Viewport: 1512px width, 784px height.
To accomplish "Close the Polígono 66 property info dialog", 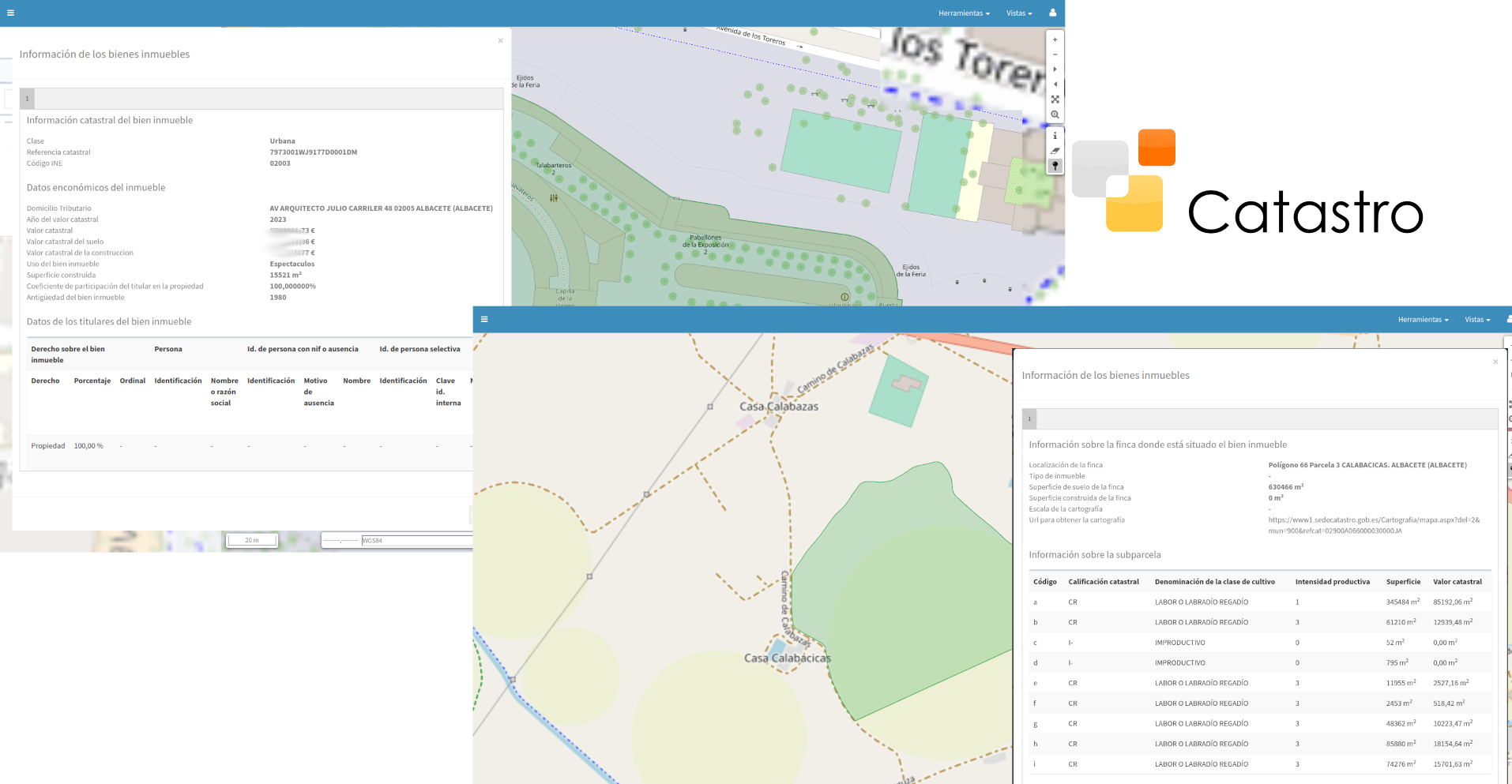I will pyautogui.click(x=1495, y=362).
